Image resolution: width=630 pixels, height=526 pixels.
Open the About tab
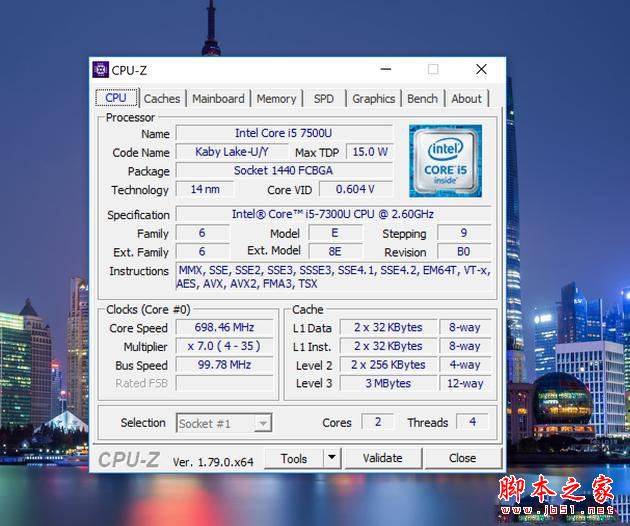(x=466, y=98)
